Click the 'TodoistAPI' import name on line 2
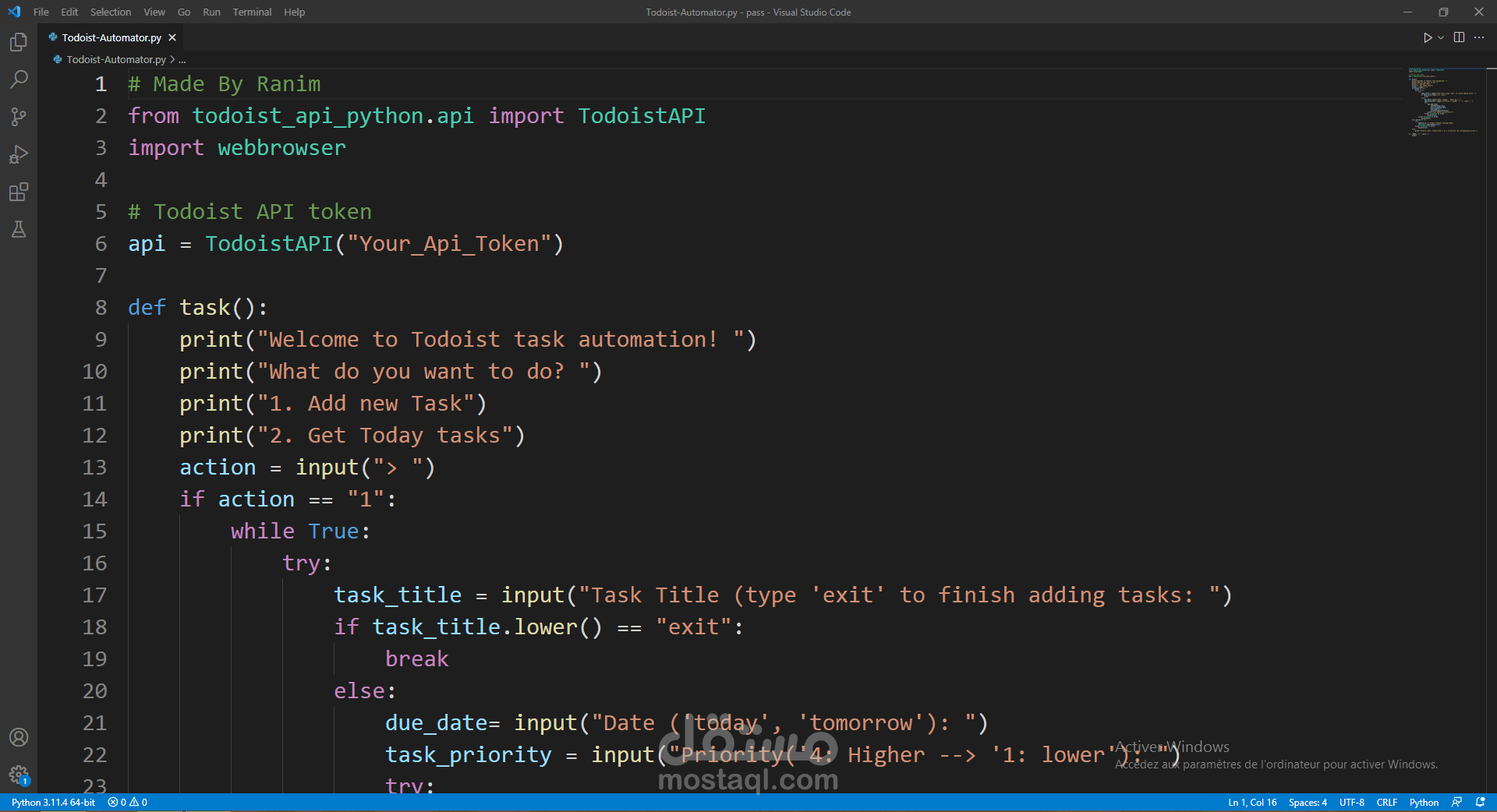The height and width of the screenshot is (812, 1497). 642,116
